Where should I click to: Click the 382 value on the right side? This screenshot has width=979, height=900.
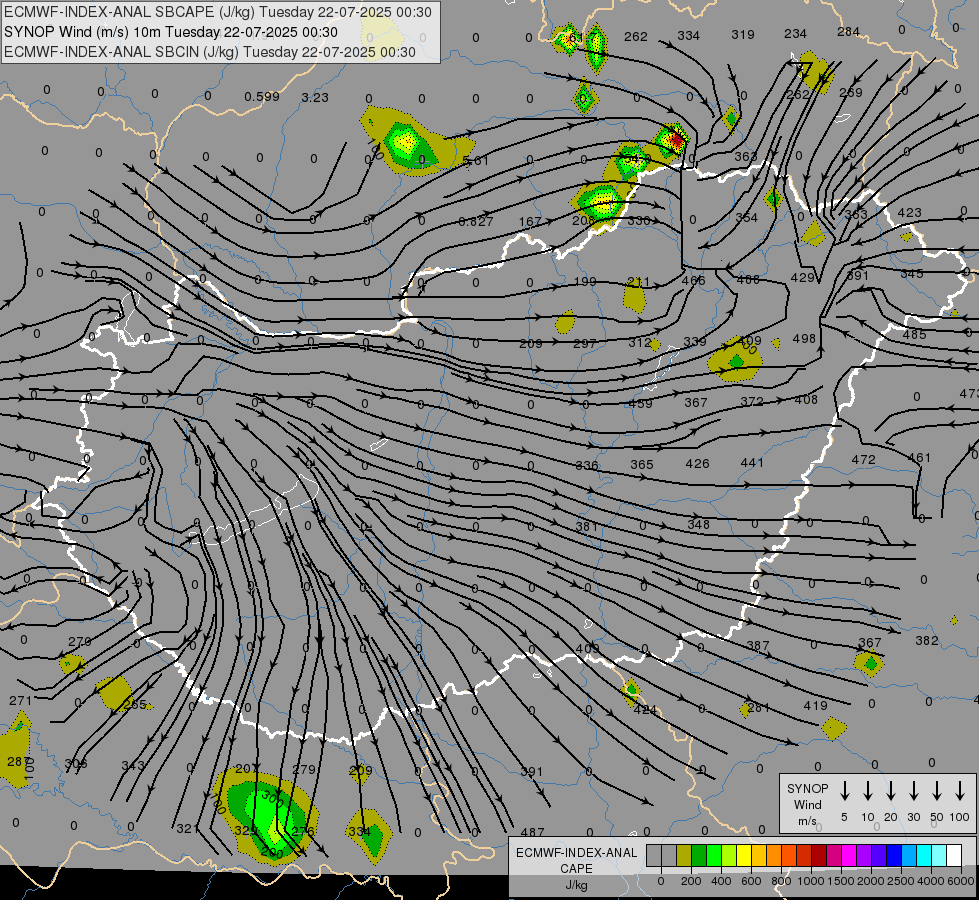[x=927, y=640]
